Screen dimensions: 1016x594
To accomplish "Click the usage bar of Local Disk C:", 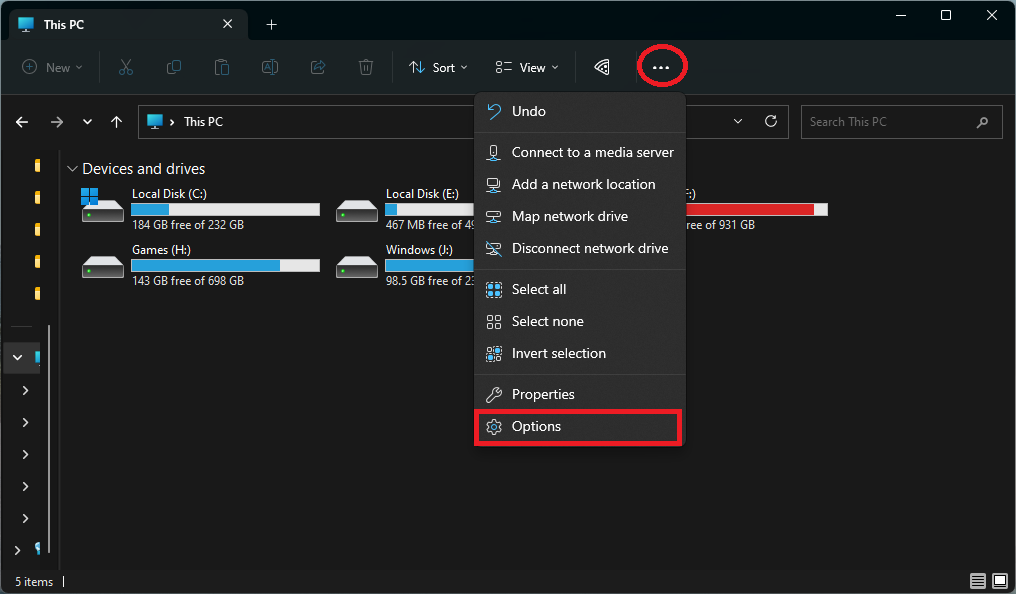I will coord(225,209).
